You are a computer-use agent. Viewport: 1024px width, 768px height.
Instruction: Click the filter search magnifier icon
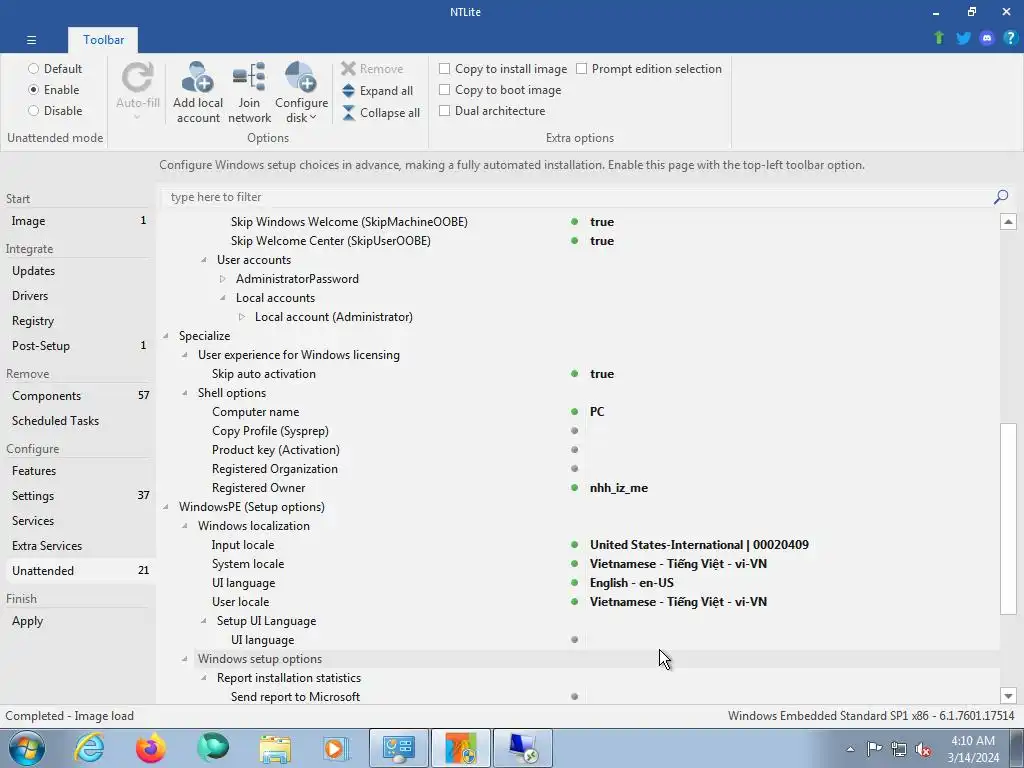pos(1000,197)
